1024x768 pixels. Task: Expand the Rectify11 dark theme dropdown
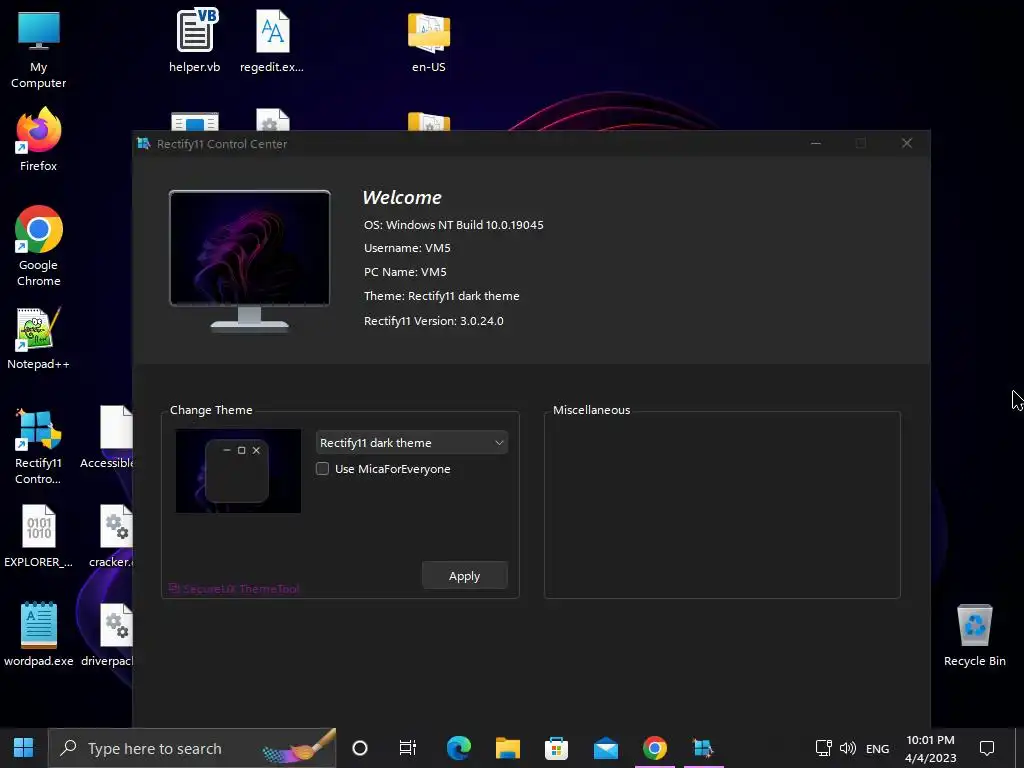(411, 443)
